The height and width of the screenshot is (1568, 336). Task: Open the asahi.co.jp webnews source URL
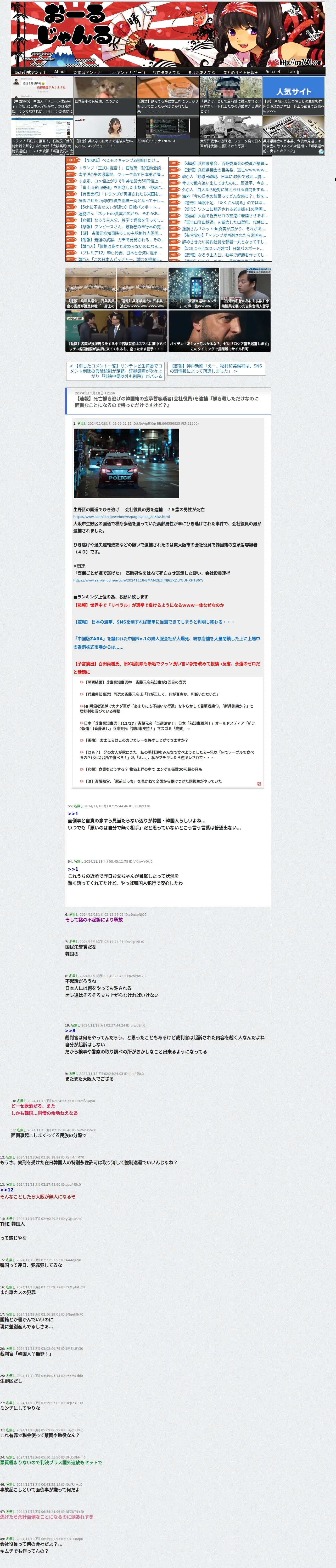[x=121, y=517]
